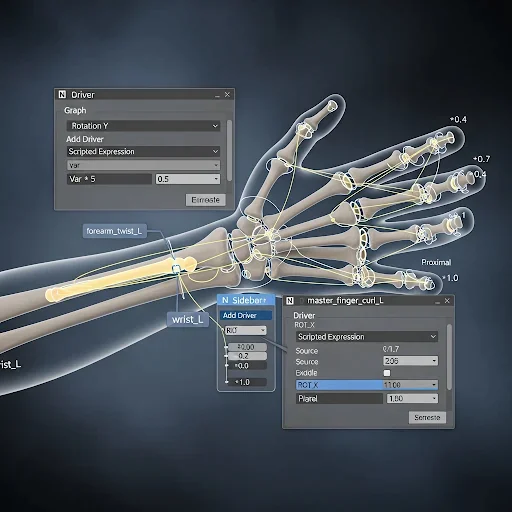Screen dimensions: 512x512
Task: Open the greyed Var dropdown
Action: tap(143, 165)
